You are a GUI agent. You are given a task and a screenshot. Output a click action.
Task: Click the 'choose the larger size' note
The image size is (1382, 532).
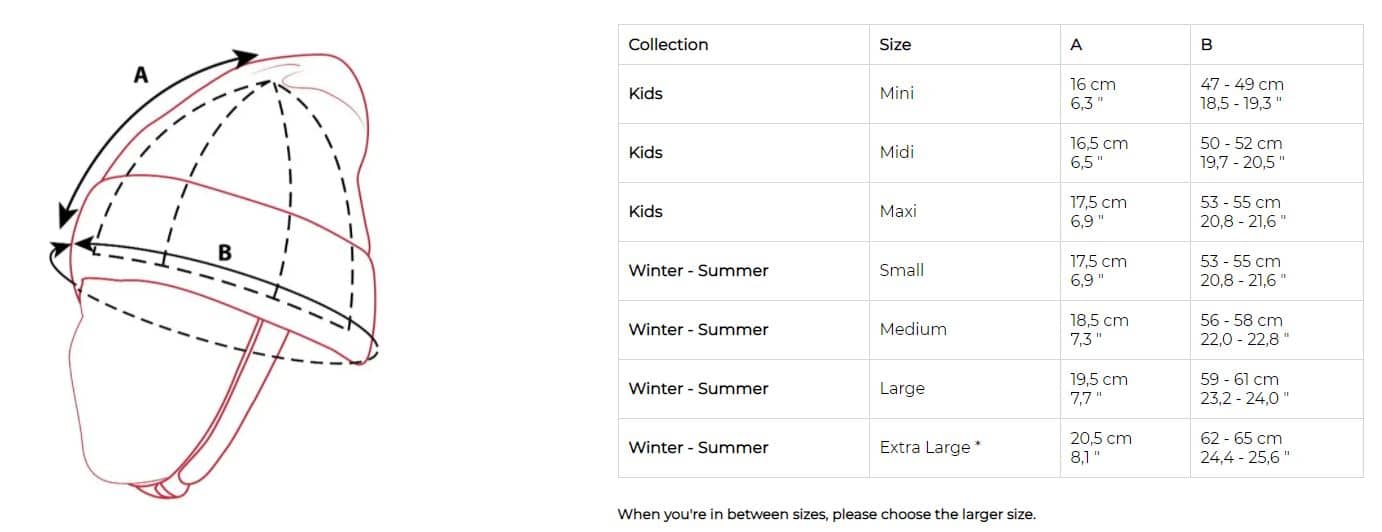click(826, 515)
